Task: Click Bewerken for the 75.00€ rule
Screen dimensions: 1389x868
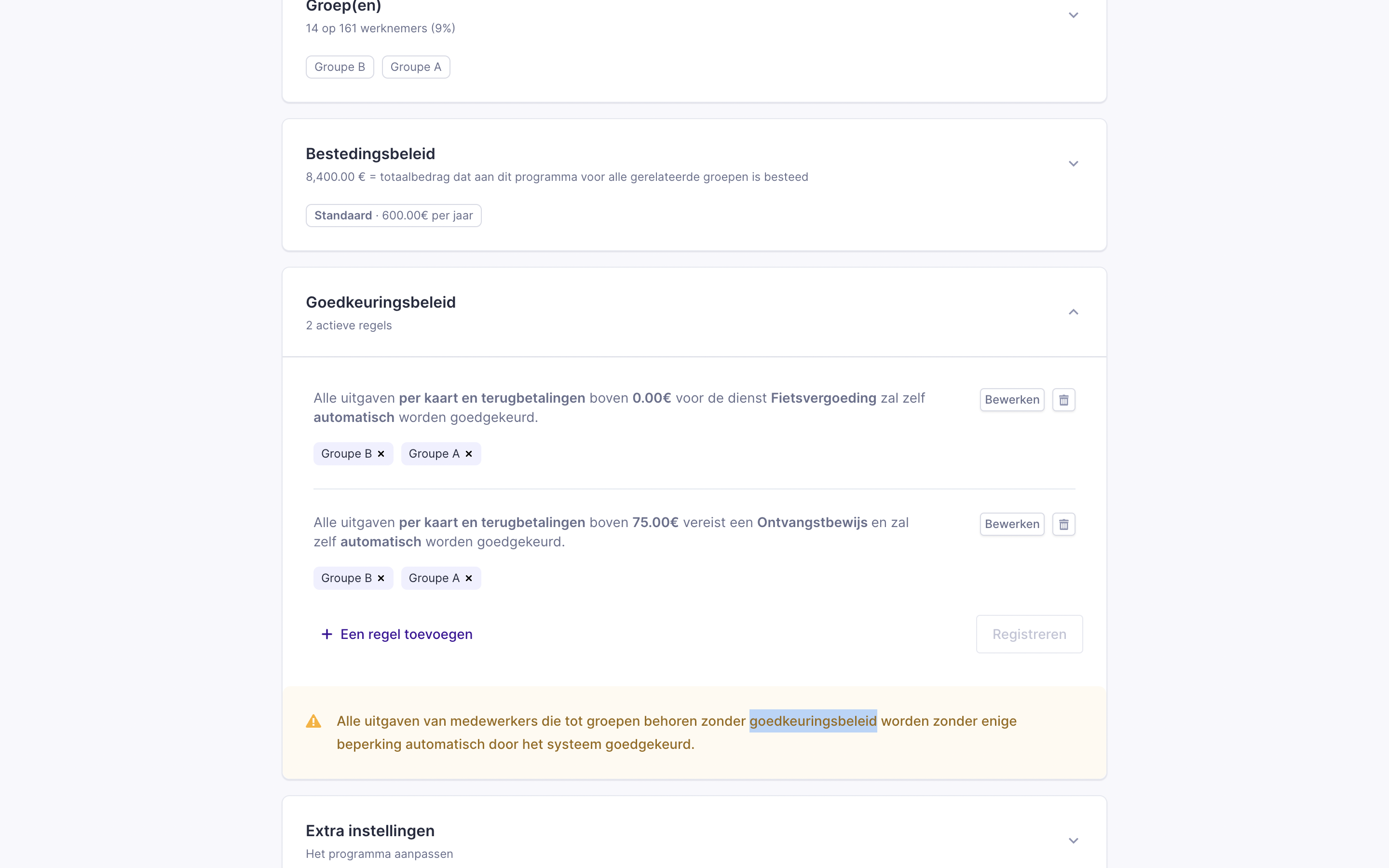Action: tap(1011, 524)
